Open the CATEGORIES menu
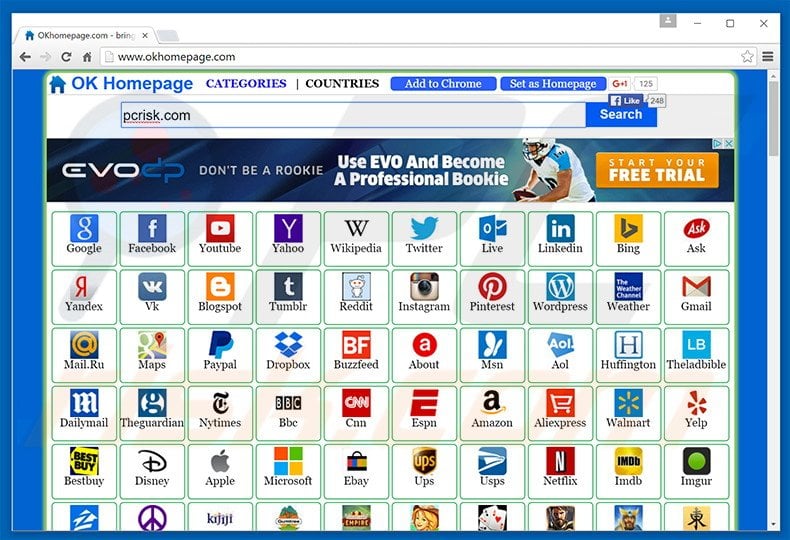 coord(246,84)
